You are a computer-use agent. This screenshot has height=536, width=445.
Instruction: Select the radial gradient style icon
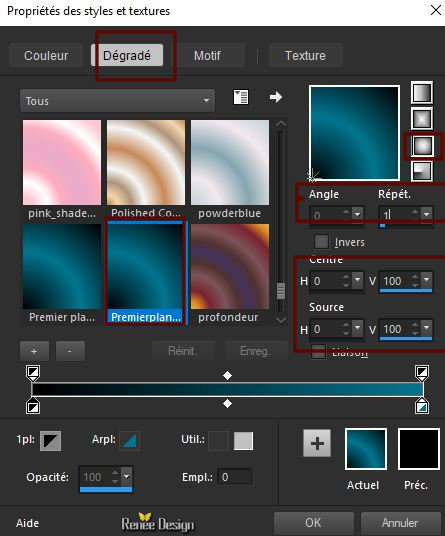pos(422,171)
